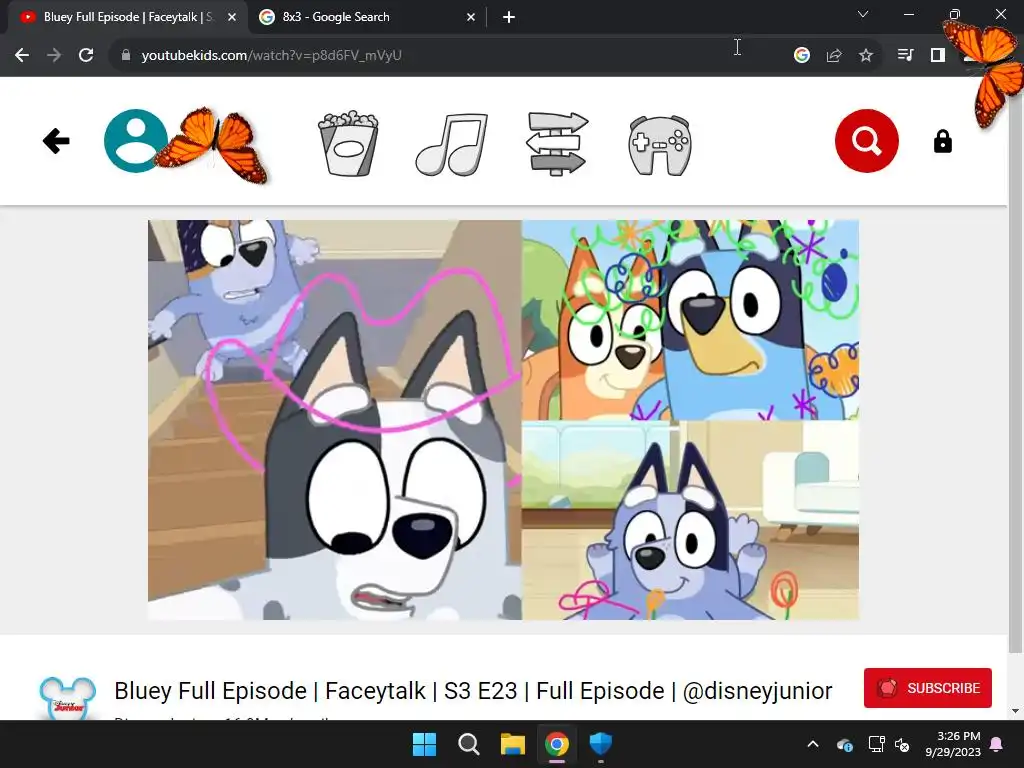Open a new browser tab

point(509,17)
